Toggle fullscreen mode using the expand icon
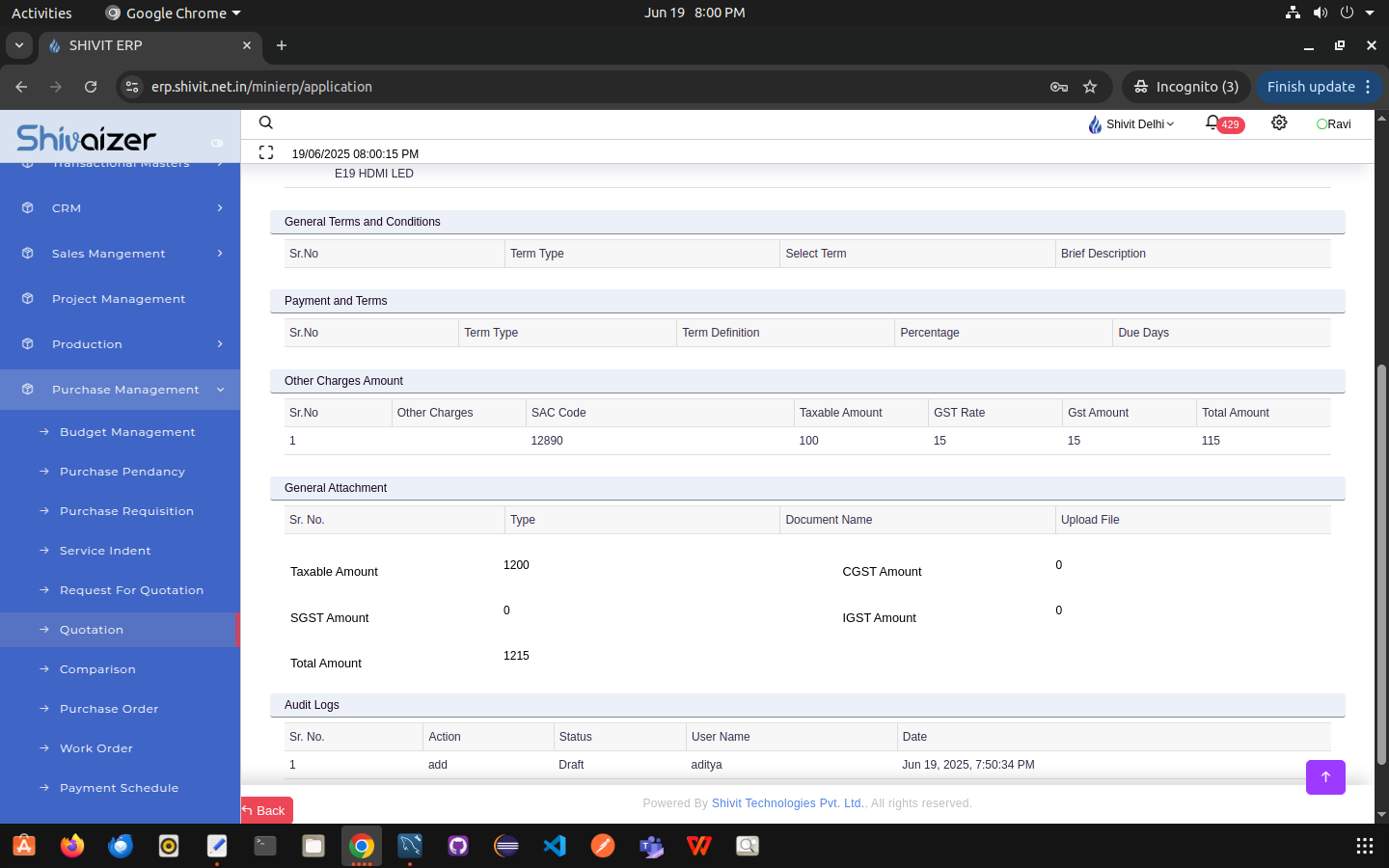Viewport: 1389px width, 868px height. point(266,152)
